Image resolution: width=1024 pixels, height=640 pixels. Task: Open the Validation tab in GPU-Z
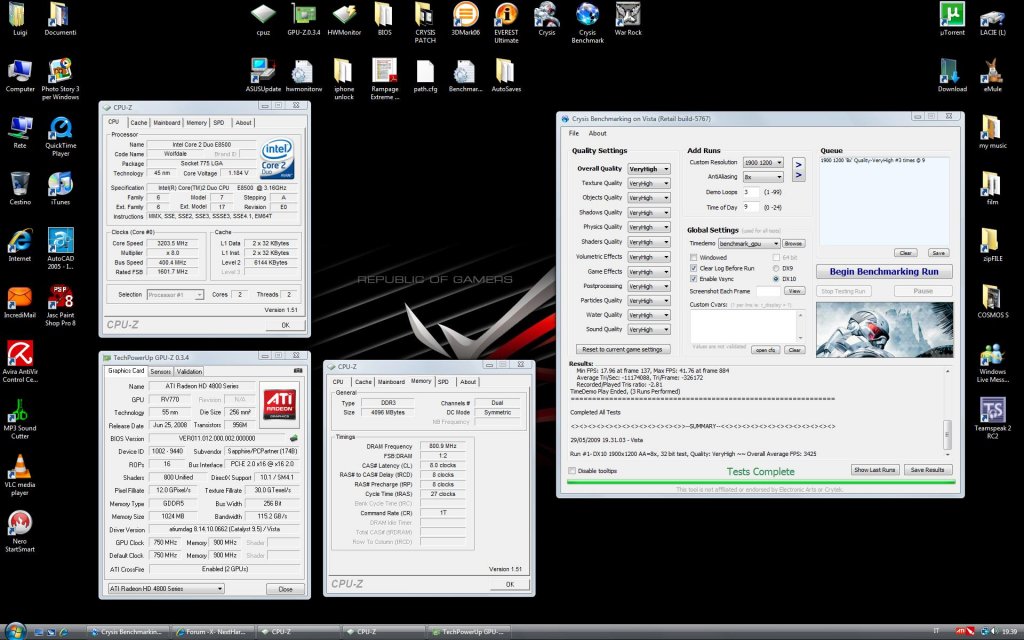(189, 371)
